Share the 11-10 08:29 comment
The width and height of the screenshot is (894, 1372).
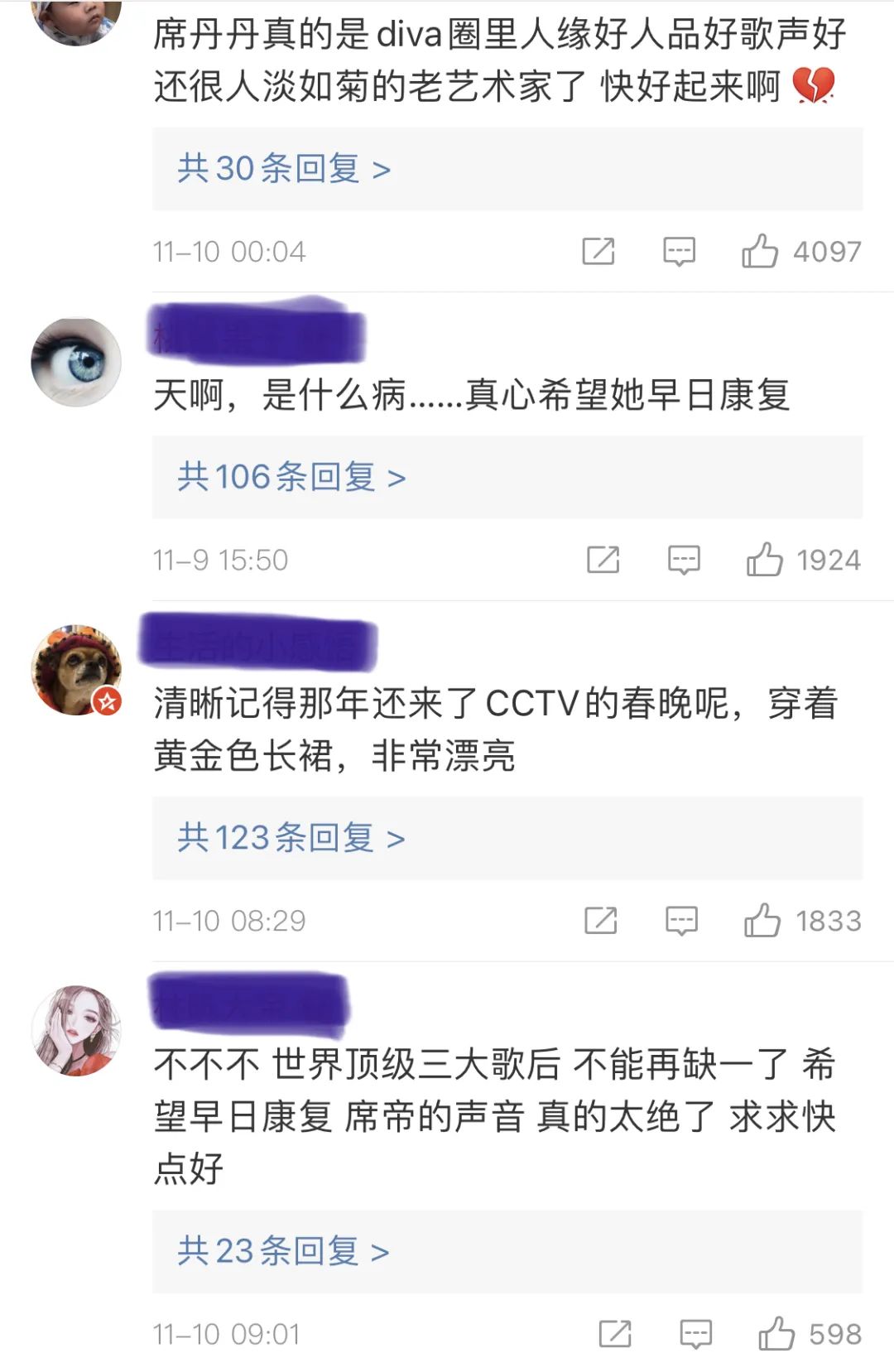coord(600,920)
